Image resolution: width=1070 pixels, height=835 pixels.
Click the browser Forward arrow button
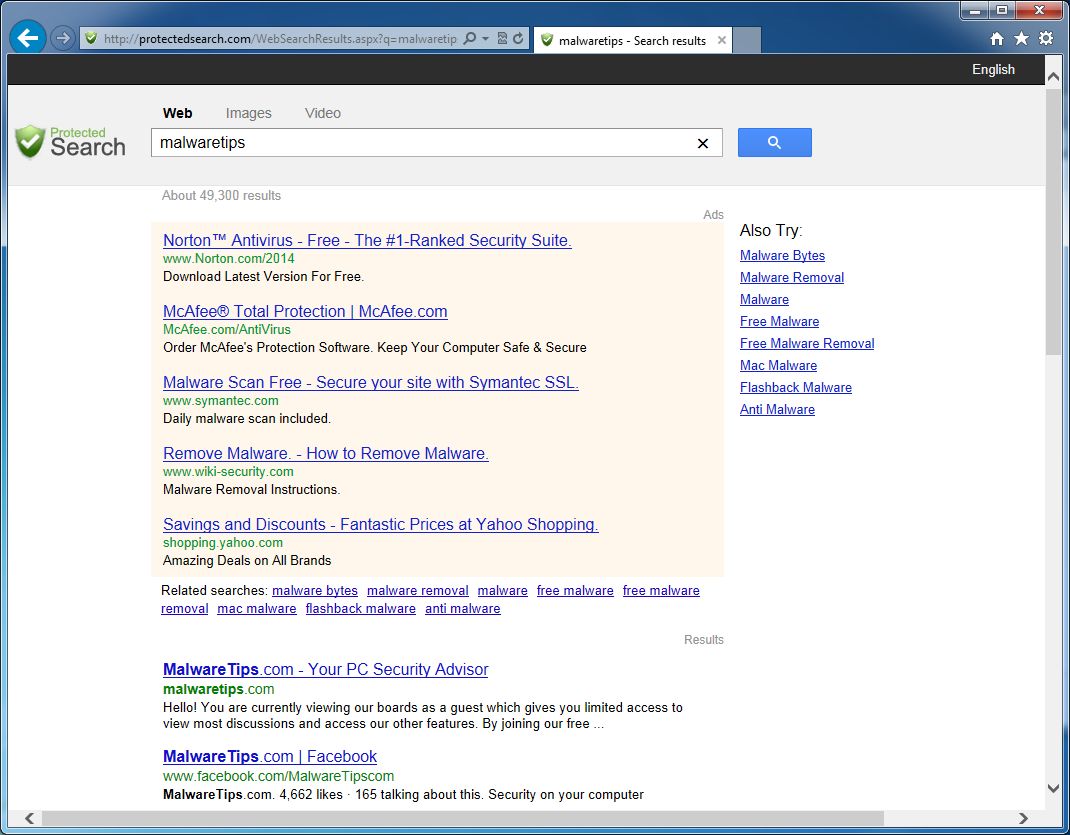point(63,38)
